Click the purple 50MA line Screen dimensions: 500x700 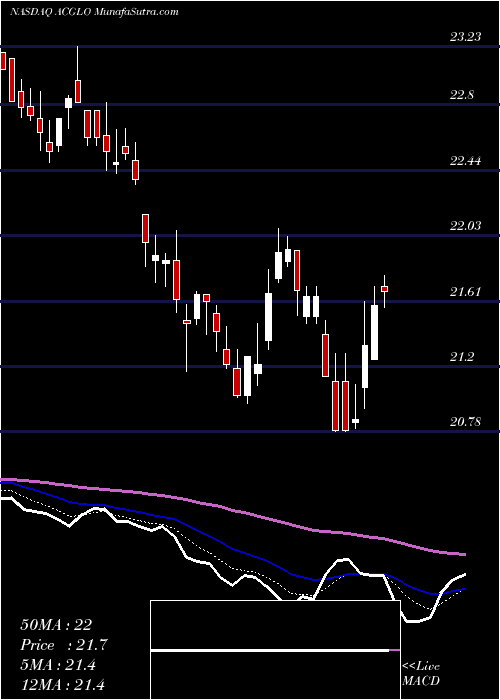(232, 508)
